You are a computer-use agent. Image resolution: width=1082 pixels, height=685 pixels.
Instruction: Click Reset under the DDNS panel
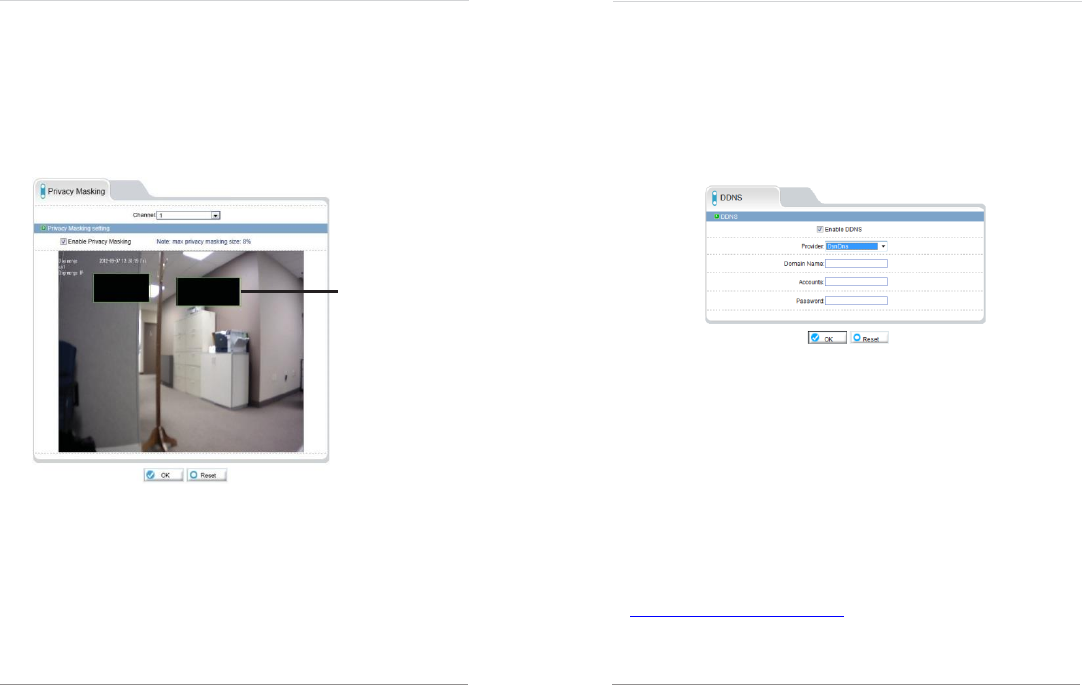pos(869,338)
